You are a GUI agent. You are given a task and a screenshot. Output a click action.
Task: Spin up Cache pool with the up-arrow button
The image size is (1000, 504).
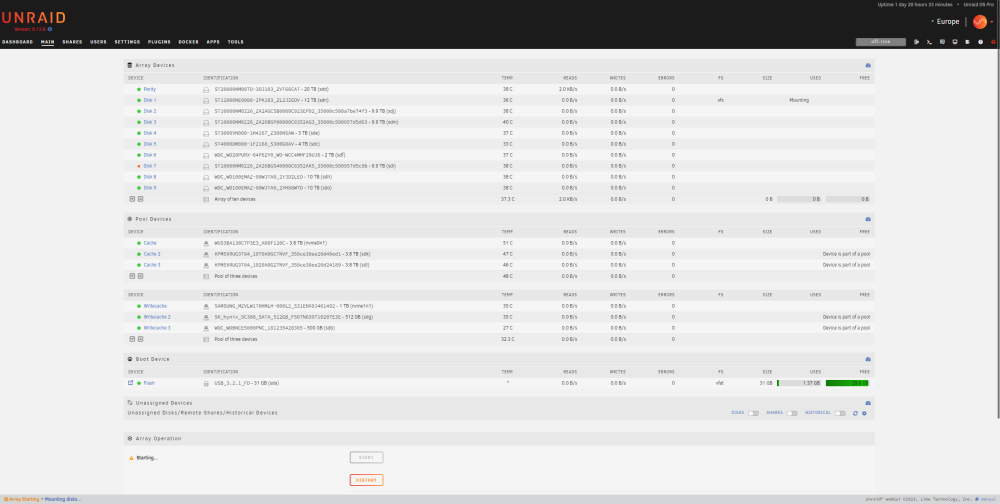pyautogui.click(x=140, y=276)
